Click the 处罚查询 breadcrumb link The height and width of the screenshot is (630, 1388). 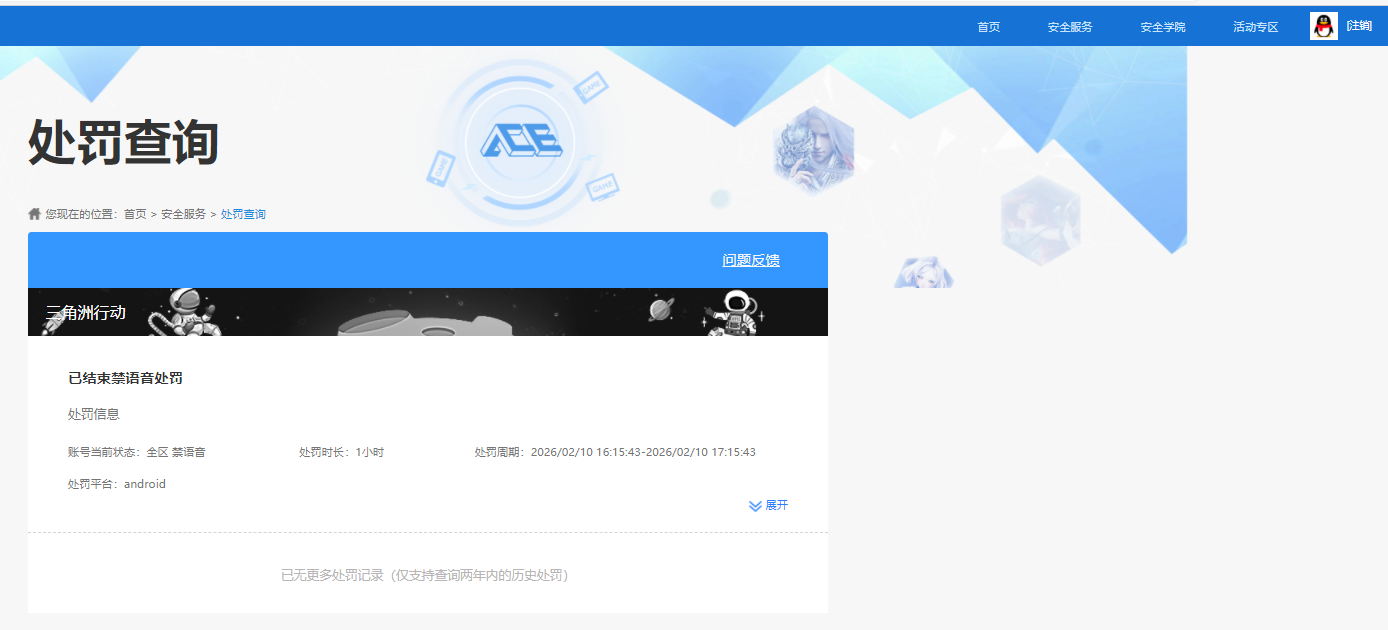[x=243, y=213]
